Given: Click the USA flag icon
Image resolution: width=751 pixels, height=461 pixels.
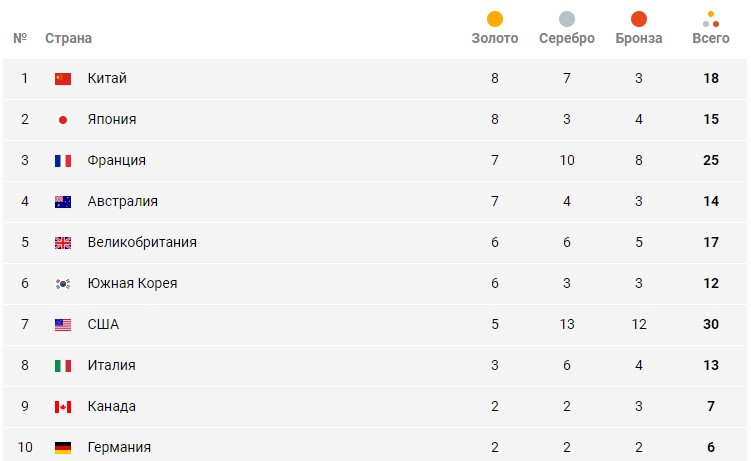Looking at the screenshot, I should [63, 325].
